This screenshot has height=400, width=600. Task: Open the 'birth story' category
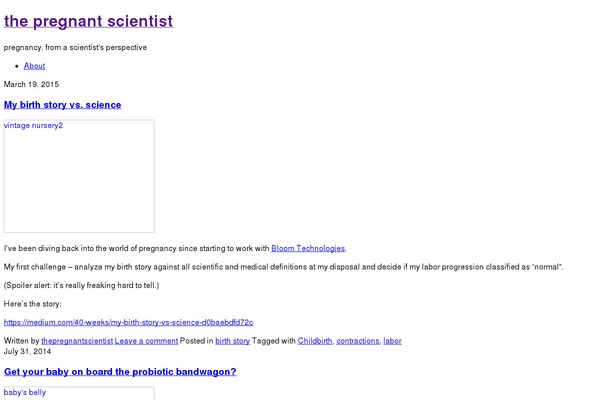point(233,341)
